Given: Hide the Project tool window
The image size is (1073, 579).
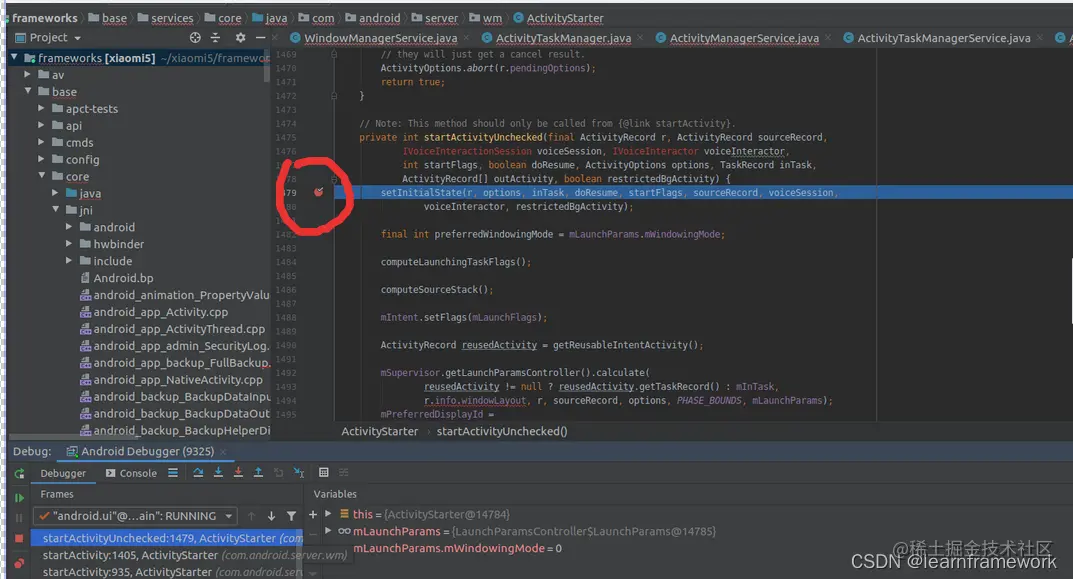Looking at the screenshot, I should (260, 38).
